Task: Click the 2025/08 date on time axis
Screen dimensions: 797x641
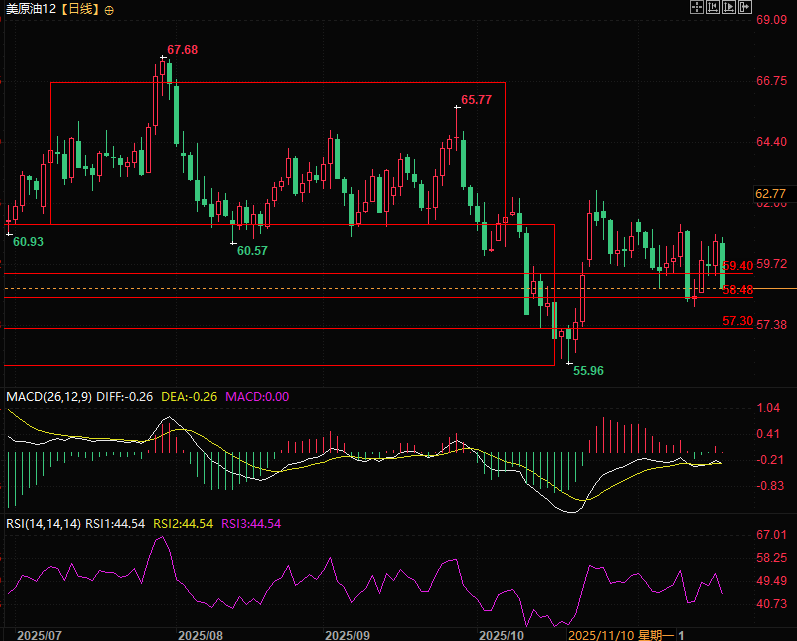Action: [199, 634]
